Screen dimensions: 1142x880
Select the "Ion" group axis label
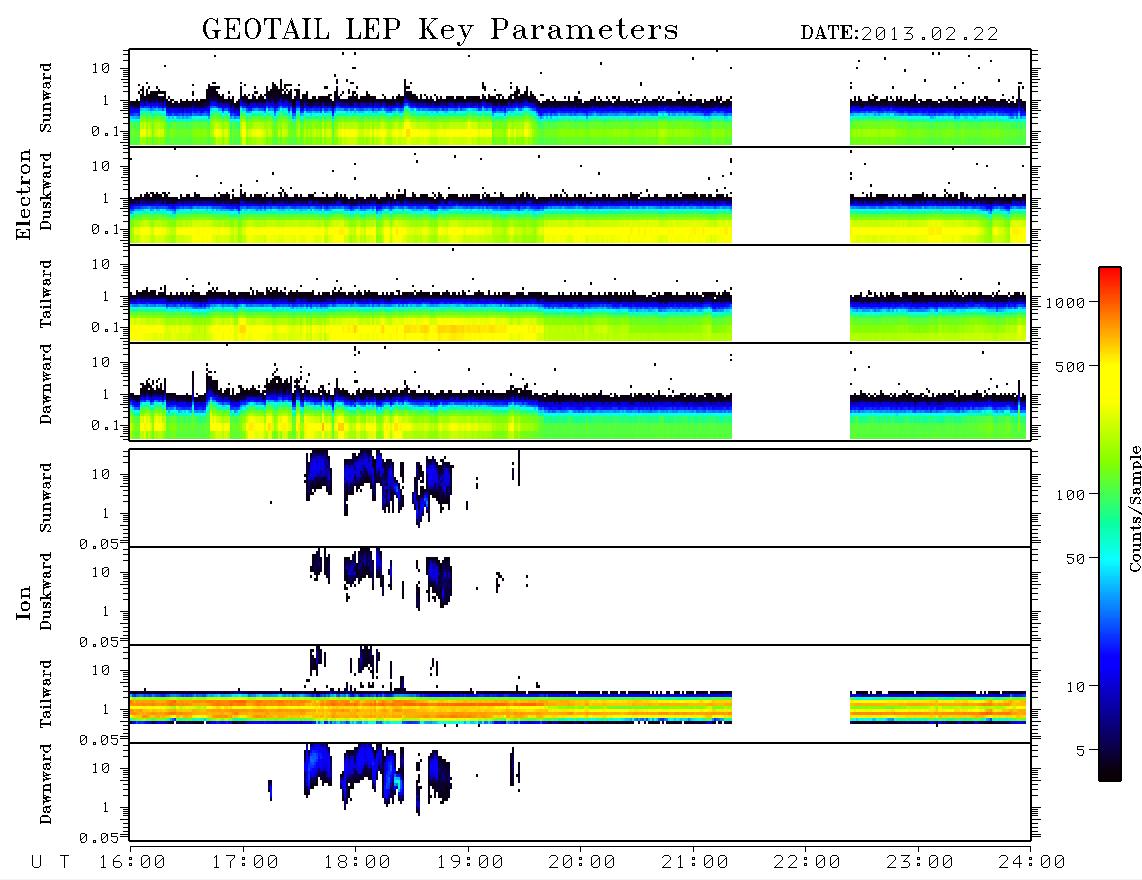[24, 602]
